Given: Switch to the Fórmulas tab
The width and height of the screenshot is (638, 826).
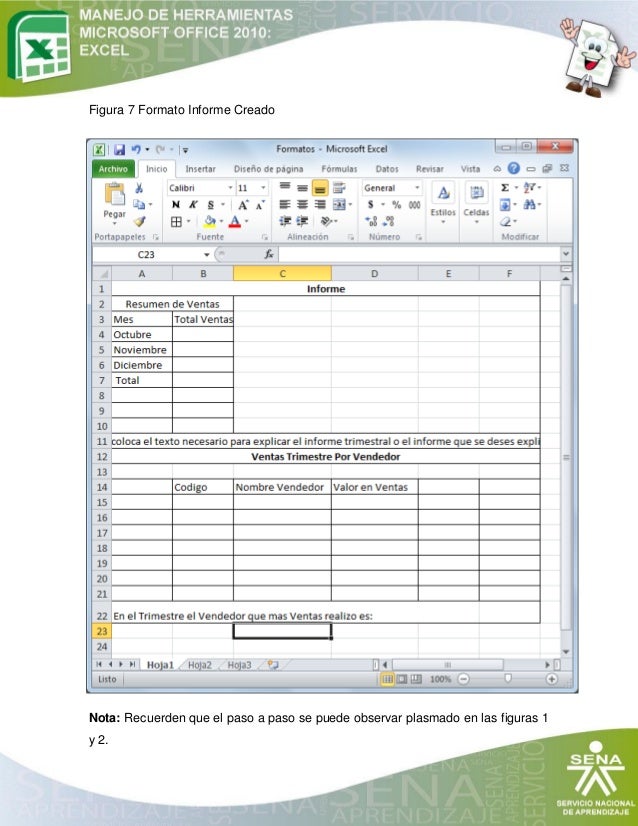Looking at the screenshot, I should click(x=339, y=169).
